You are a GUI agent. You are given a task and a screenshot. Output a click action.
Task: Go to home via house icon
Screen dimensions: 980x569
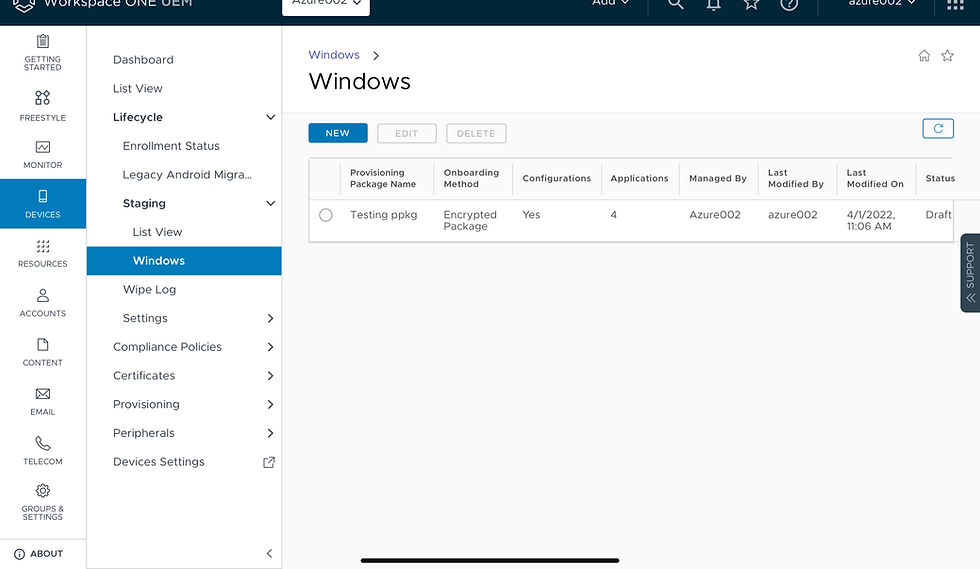point(924,56)
